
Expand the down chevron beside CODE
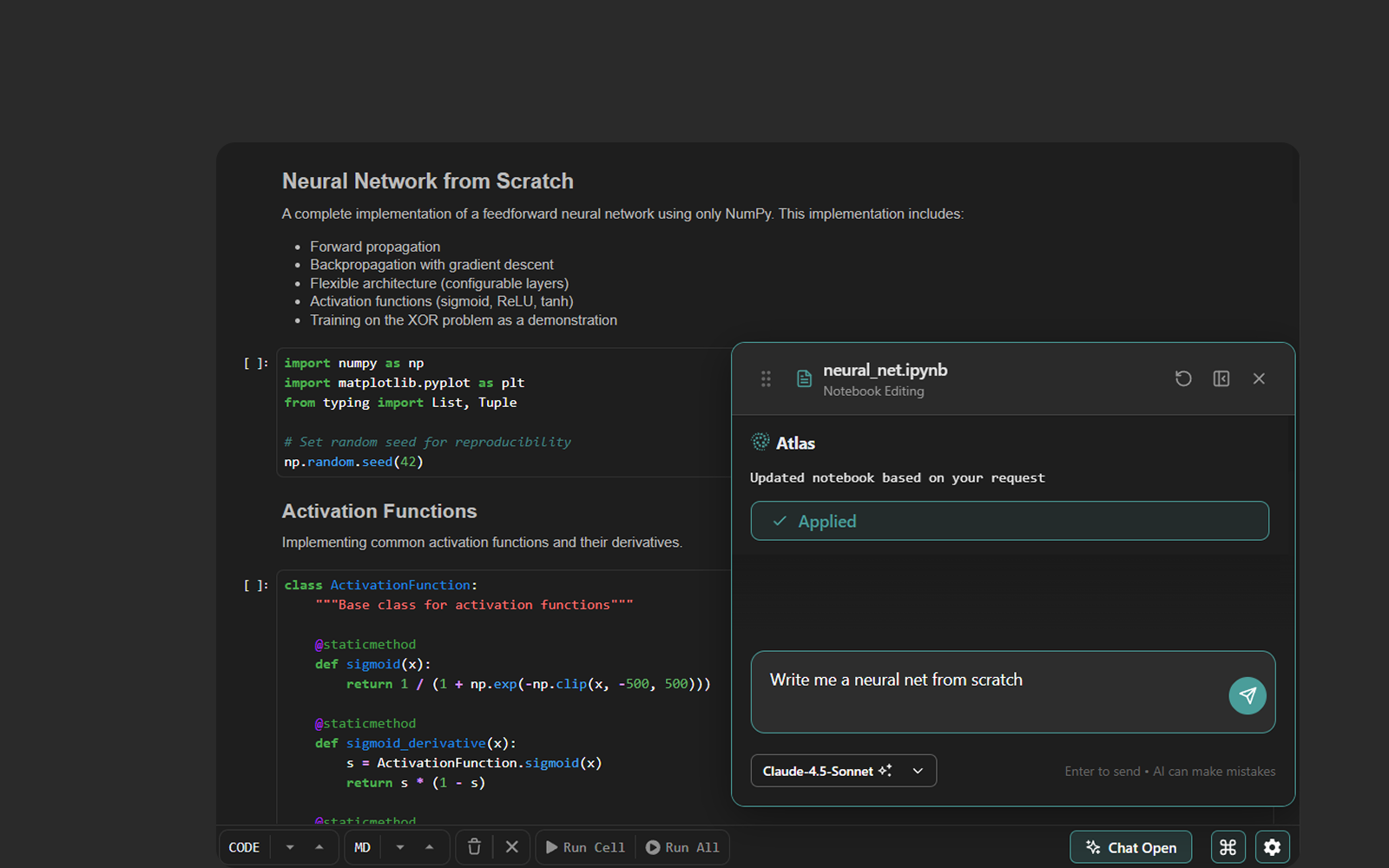[288, 846]
